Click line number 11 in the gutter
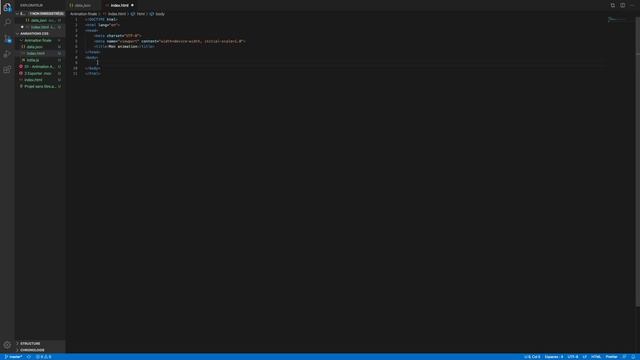This screenshot has height=360, width=640. pyautogui.click(x=76, y=73)
